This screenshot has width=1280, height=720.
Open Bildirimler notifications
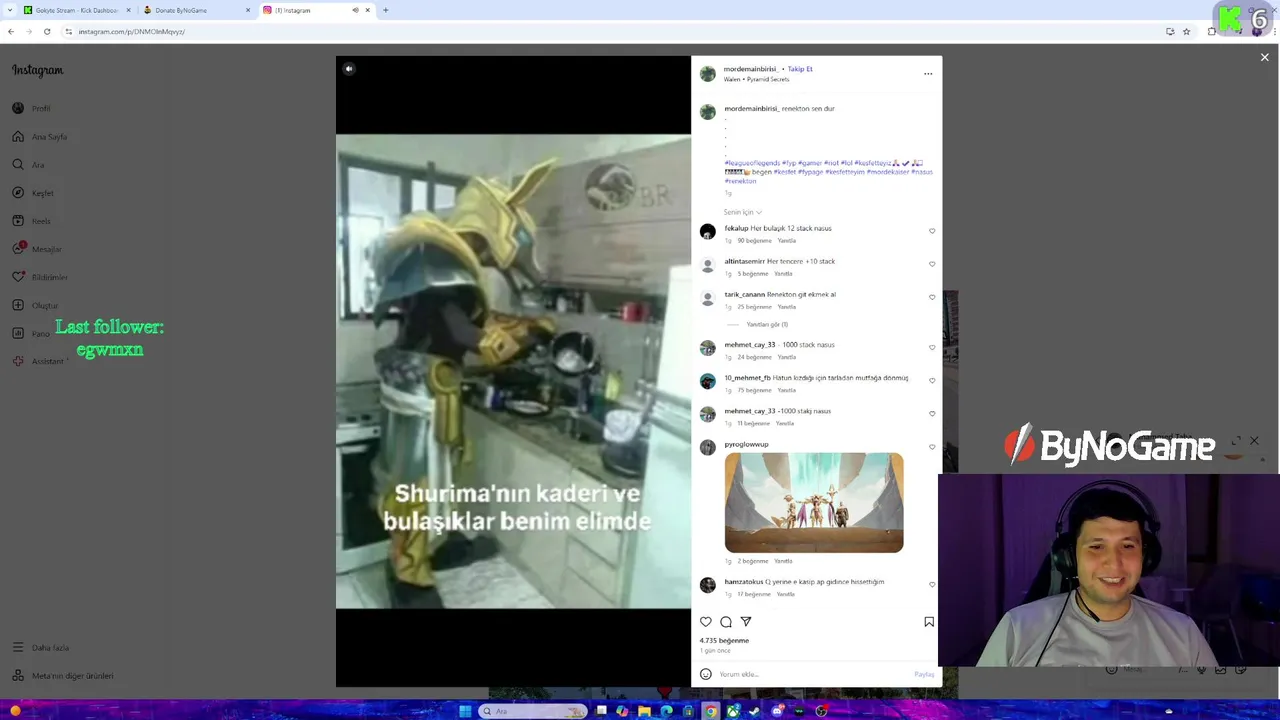click(40, 276)
